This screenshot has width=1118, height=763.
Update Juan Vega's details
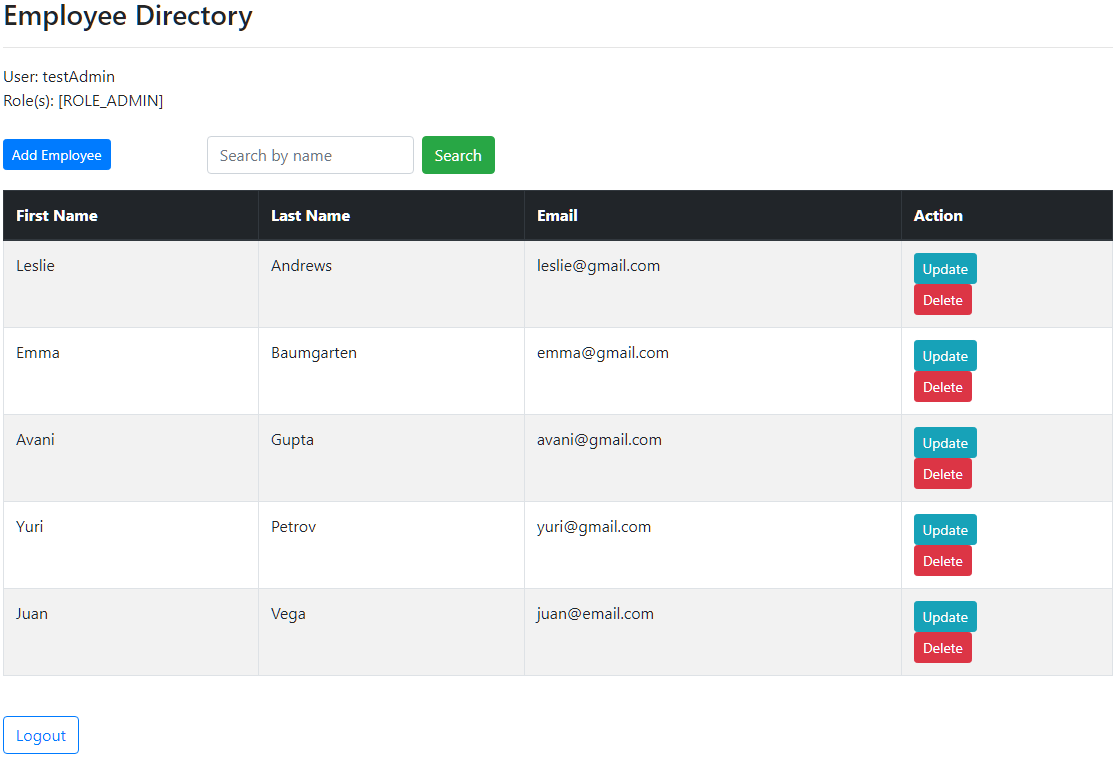[x=945, y=617]
